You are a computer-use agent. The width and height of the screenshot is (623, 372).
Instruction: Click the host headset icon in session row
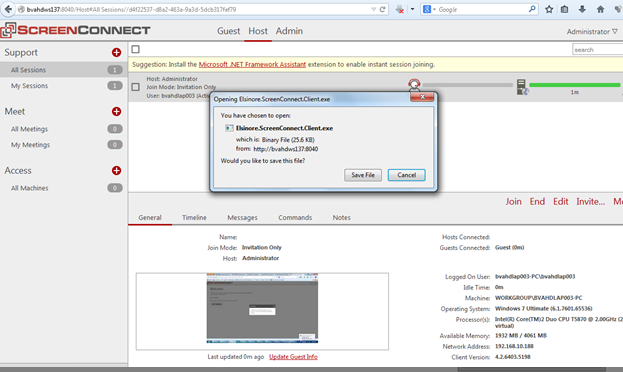pyautogui.click(x=414, y=85)
